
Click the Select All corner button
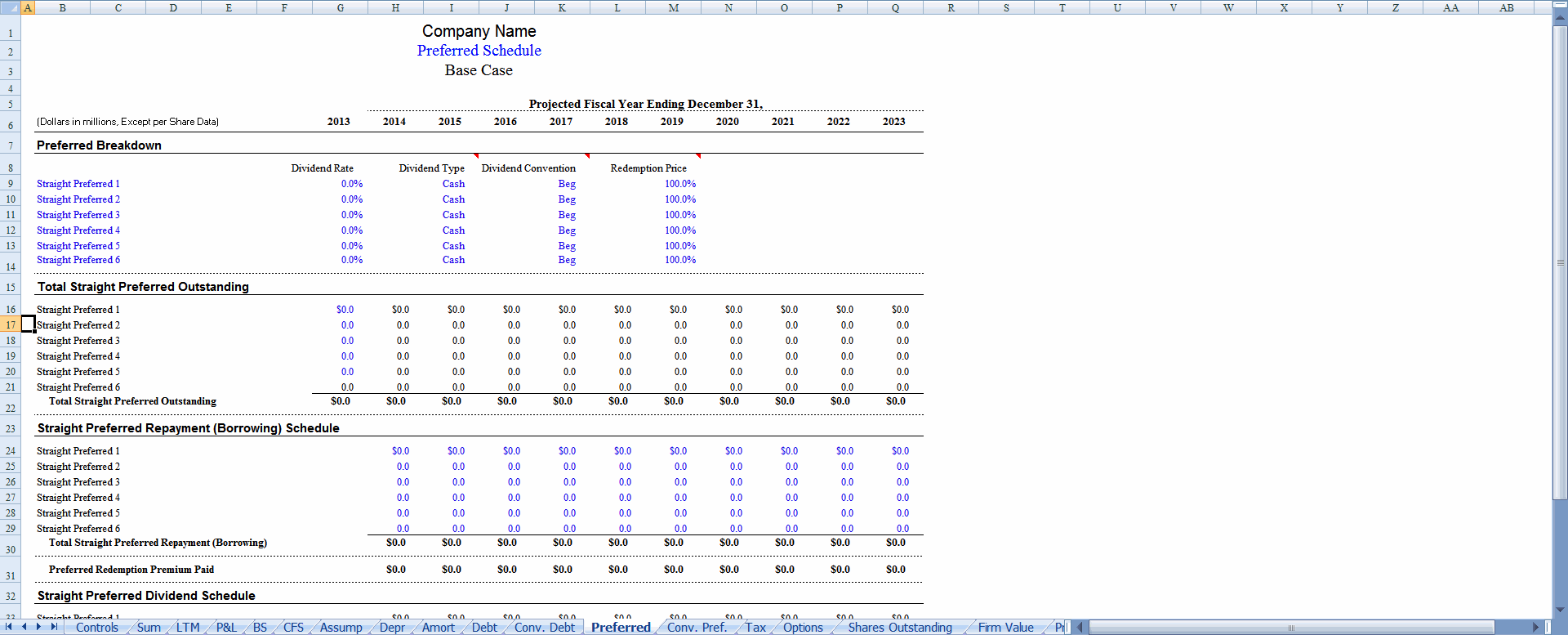pyautogui.click(x=10, y=7)
